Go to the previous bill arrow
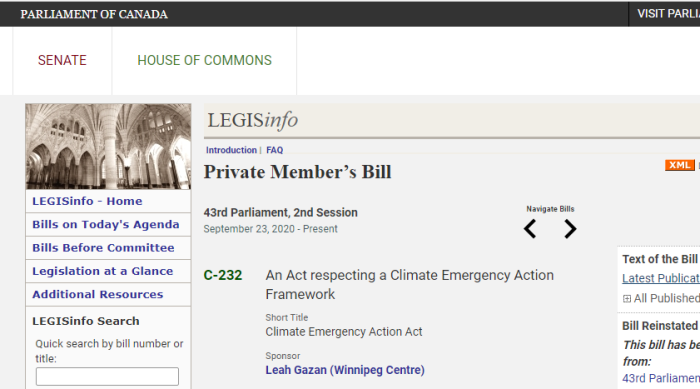 click(x=530, y=229)
